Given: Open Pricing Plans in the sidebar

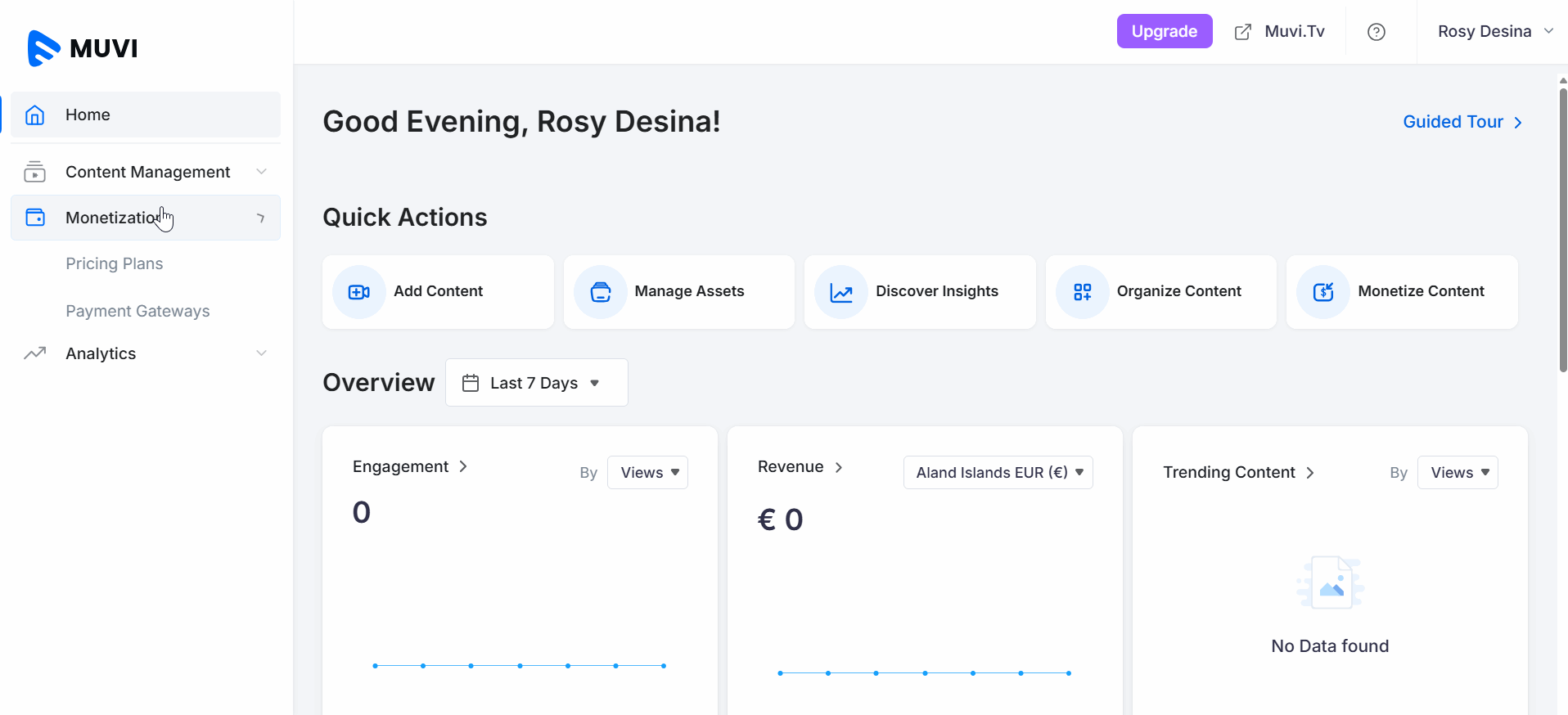Looking at the screenshot, I should [x=115, y=263].
